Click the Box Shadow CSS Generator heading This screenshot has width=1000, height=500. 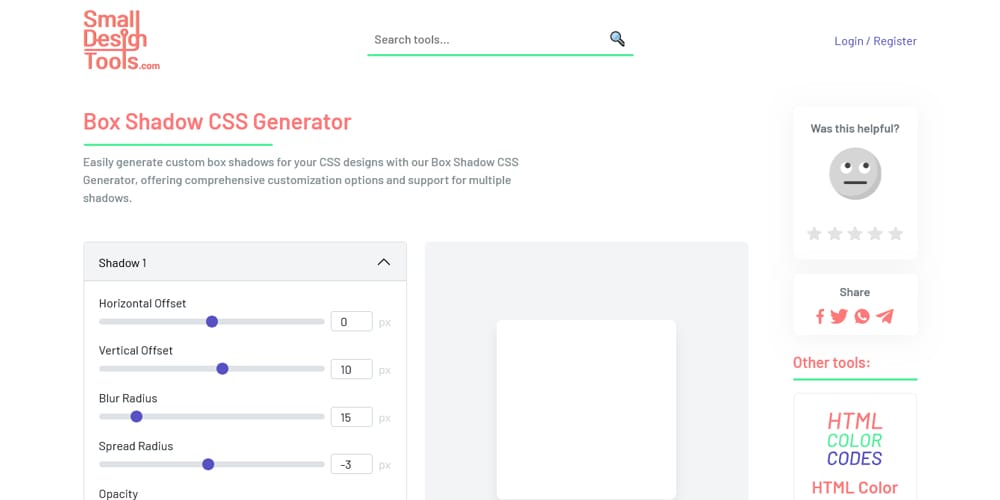[217, 121]
